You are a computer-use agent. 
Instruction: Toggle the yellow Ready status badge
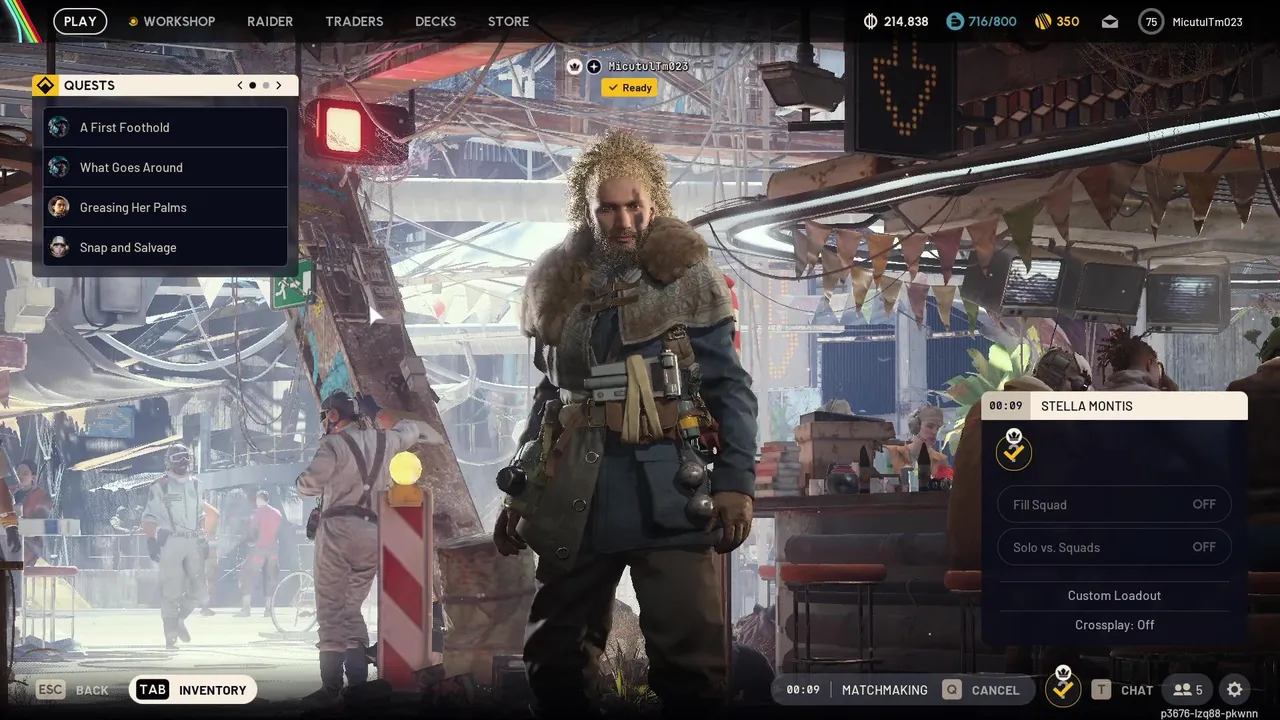[629, 88]
